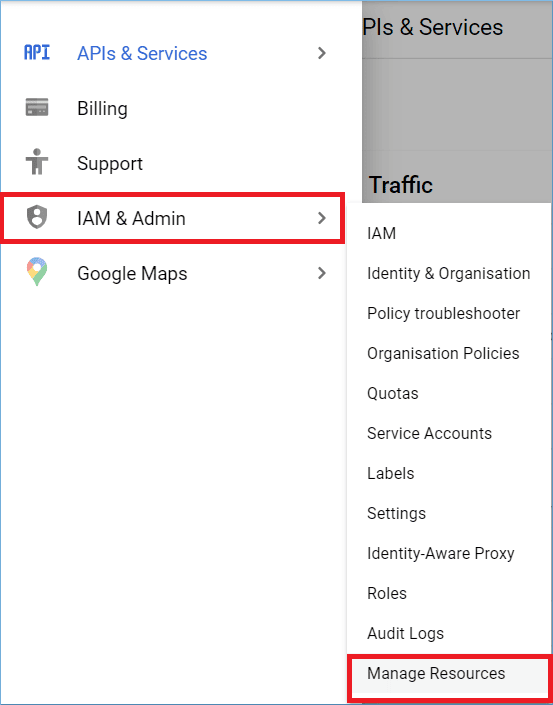Click the Traffic heading in dimmed page

(x=401, y=185)
